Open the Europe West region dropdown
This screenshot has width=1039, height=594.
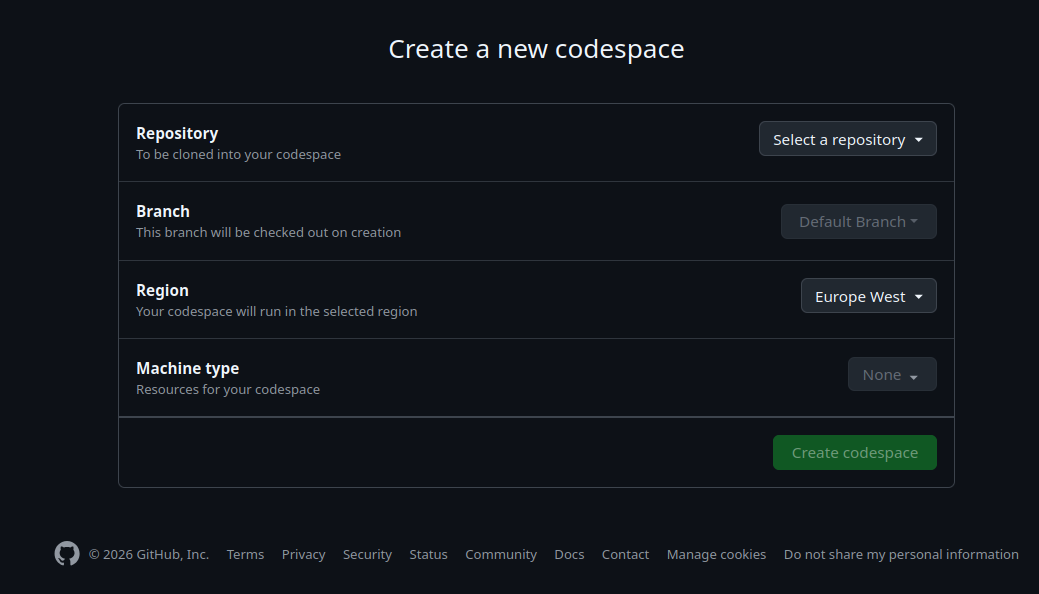tap(868, 297)
